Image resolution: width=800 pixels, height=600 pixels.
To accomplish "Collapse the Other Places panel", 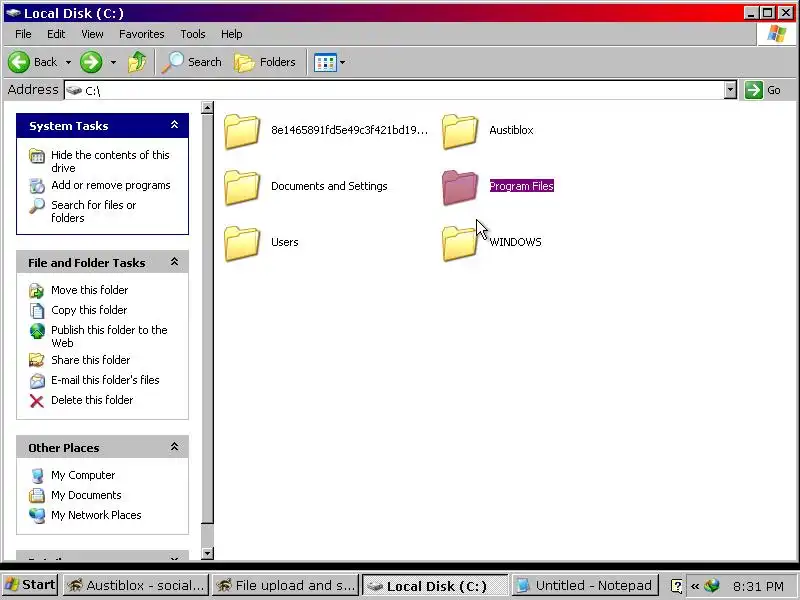I will pos(174,447).
